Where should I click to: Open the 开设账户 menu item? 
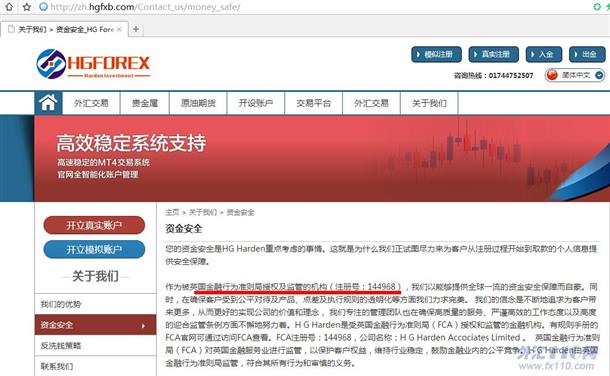[256, 103]
